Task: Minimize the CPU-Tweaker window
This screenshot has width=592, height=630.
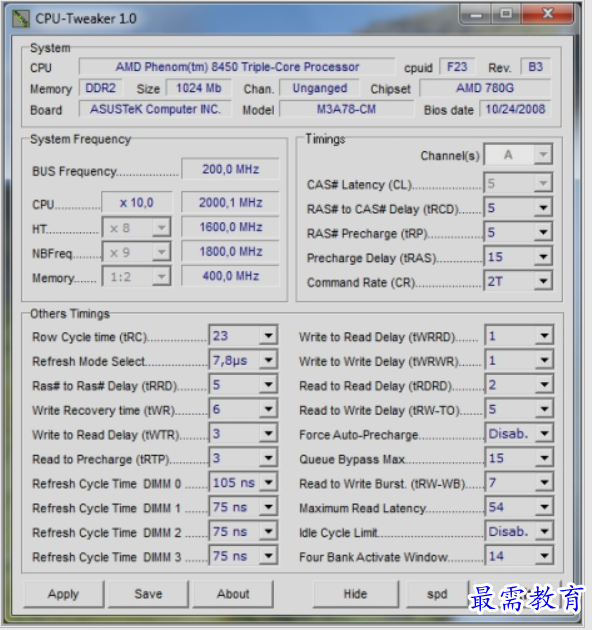Action: 475,15
